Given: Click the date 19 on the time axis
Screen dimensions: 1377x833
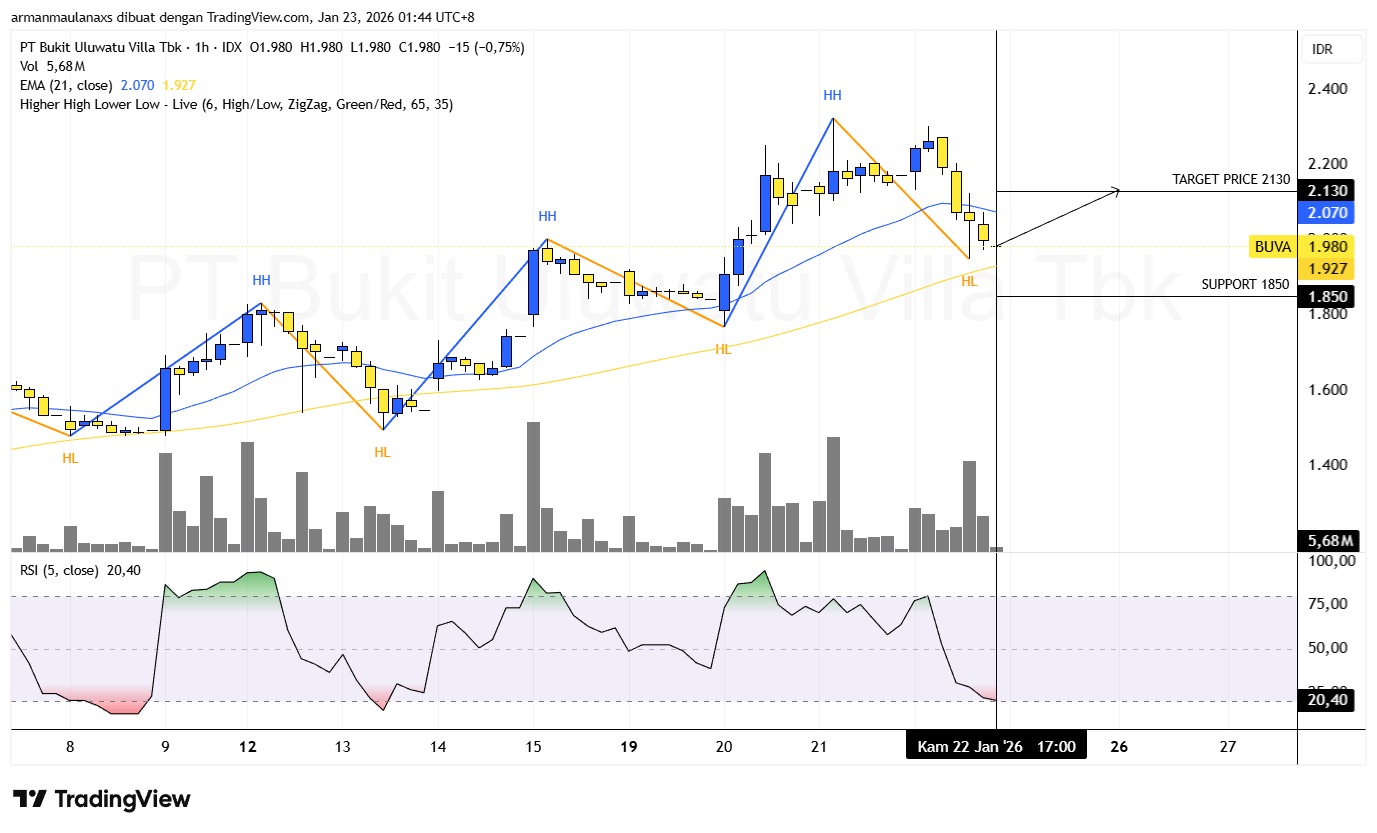Looking at the screenshot, I should click(x=629, y=746).
